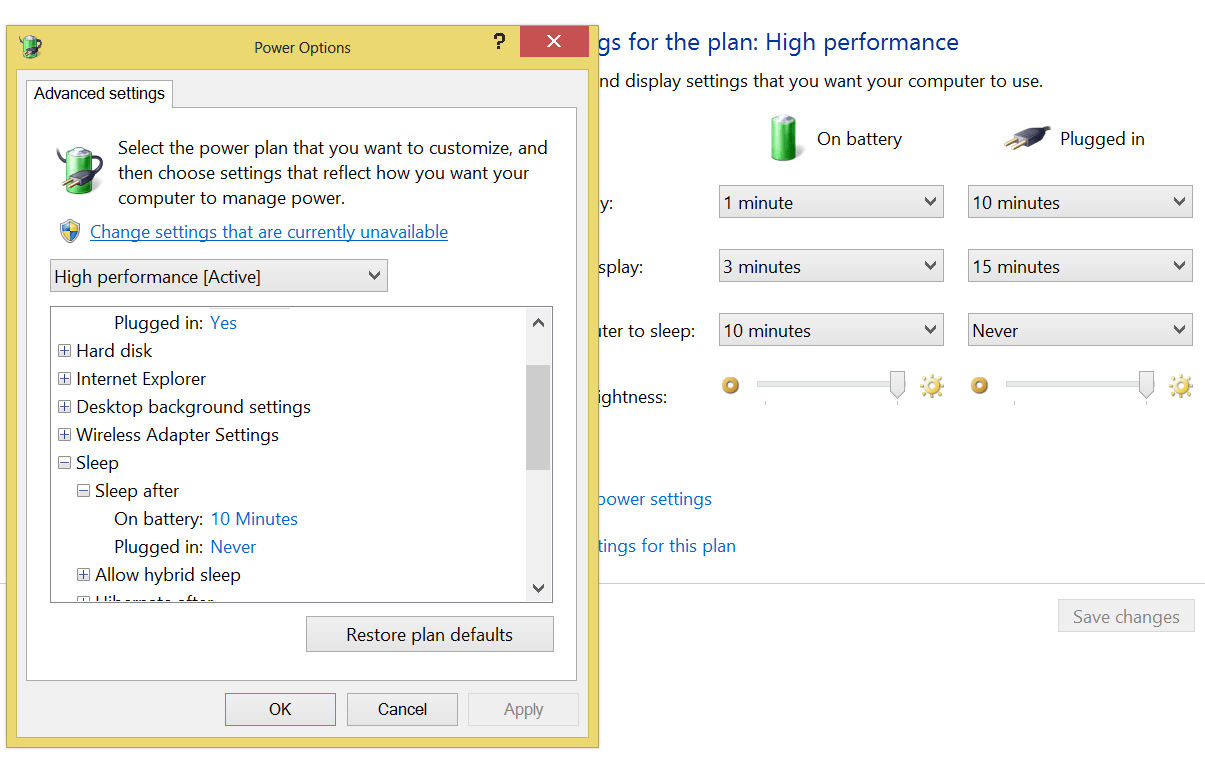Expand the Internet Explorer settings

[x=64, y=379]
